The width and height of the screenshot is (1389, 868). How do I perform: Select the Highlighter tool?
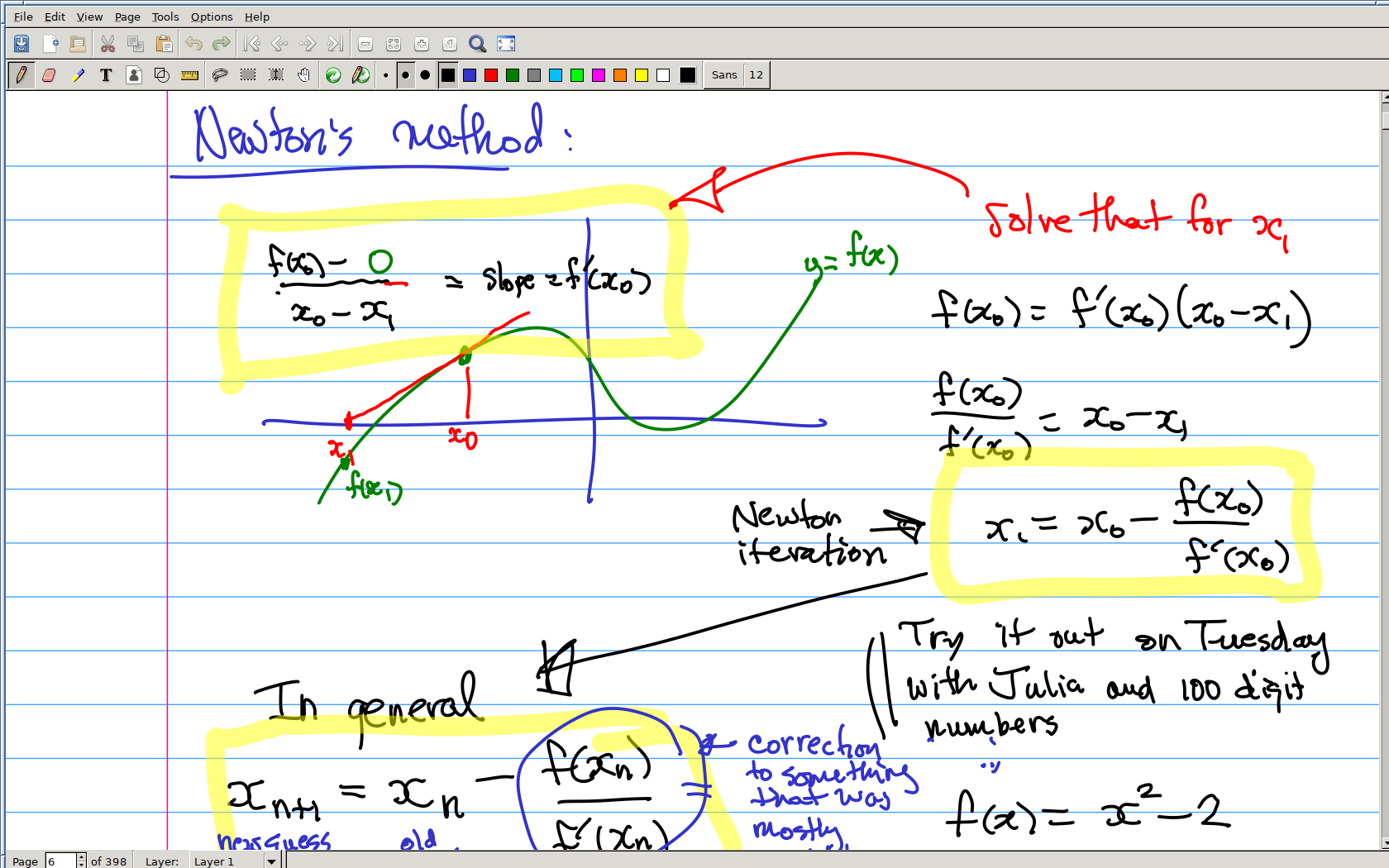(78, 75)
